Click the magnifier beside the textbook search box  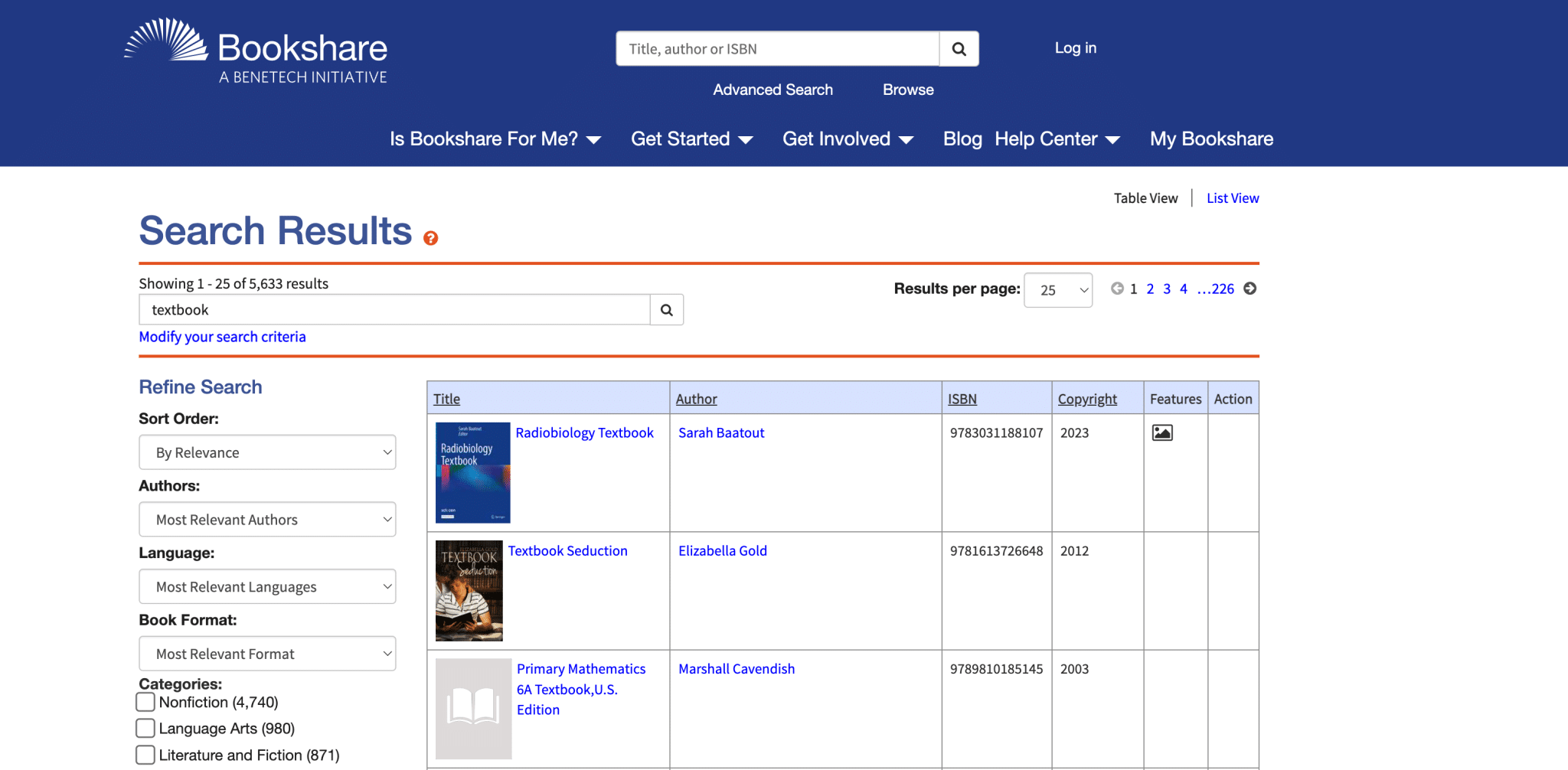pos(665,309)
